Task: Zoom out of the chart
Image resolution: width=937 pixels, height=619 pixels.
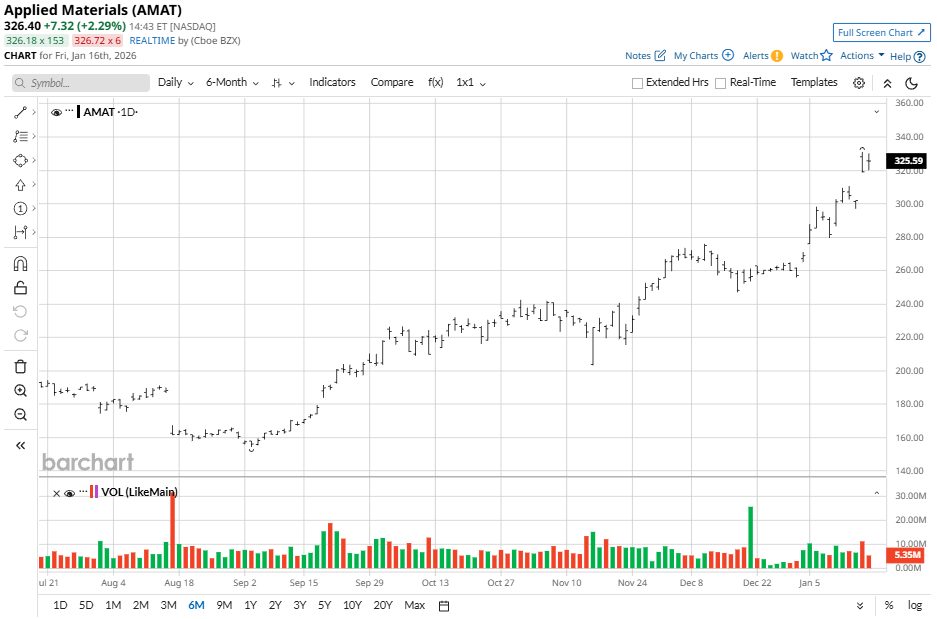Action: tap(20, 415)
